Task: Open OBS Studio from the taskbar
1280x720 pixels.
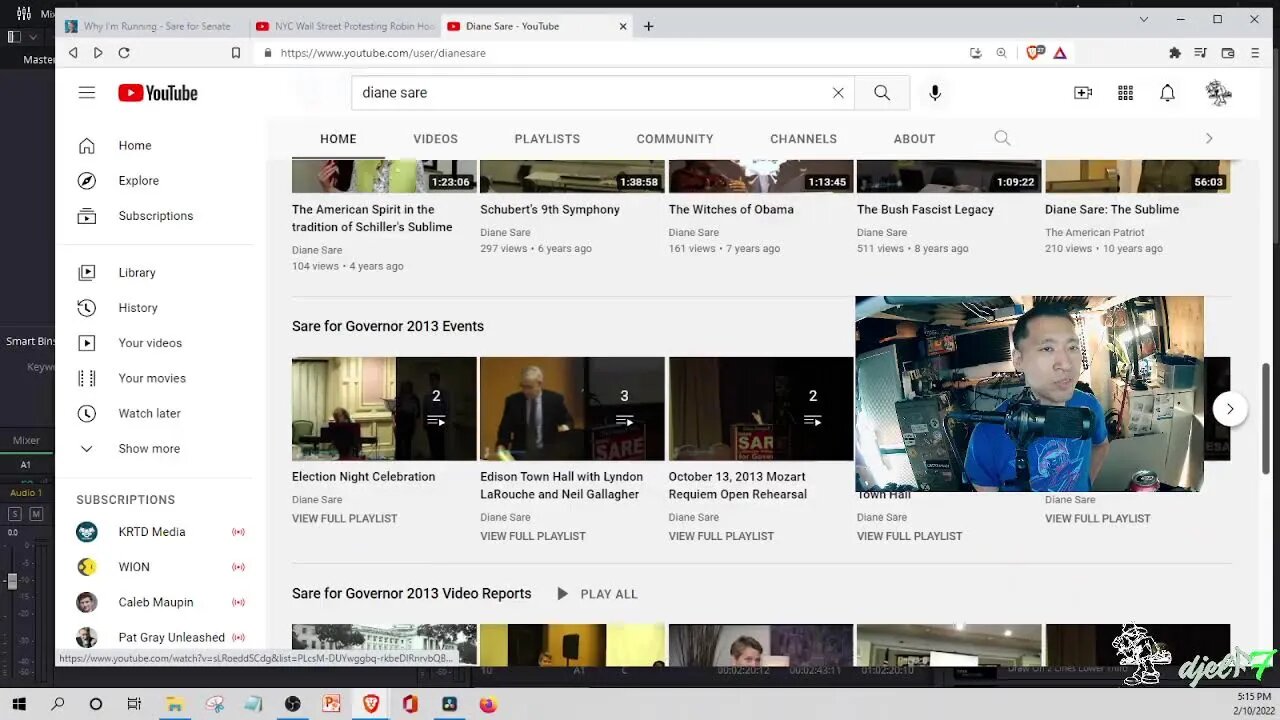Action: [x=292, y=704]
